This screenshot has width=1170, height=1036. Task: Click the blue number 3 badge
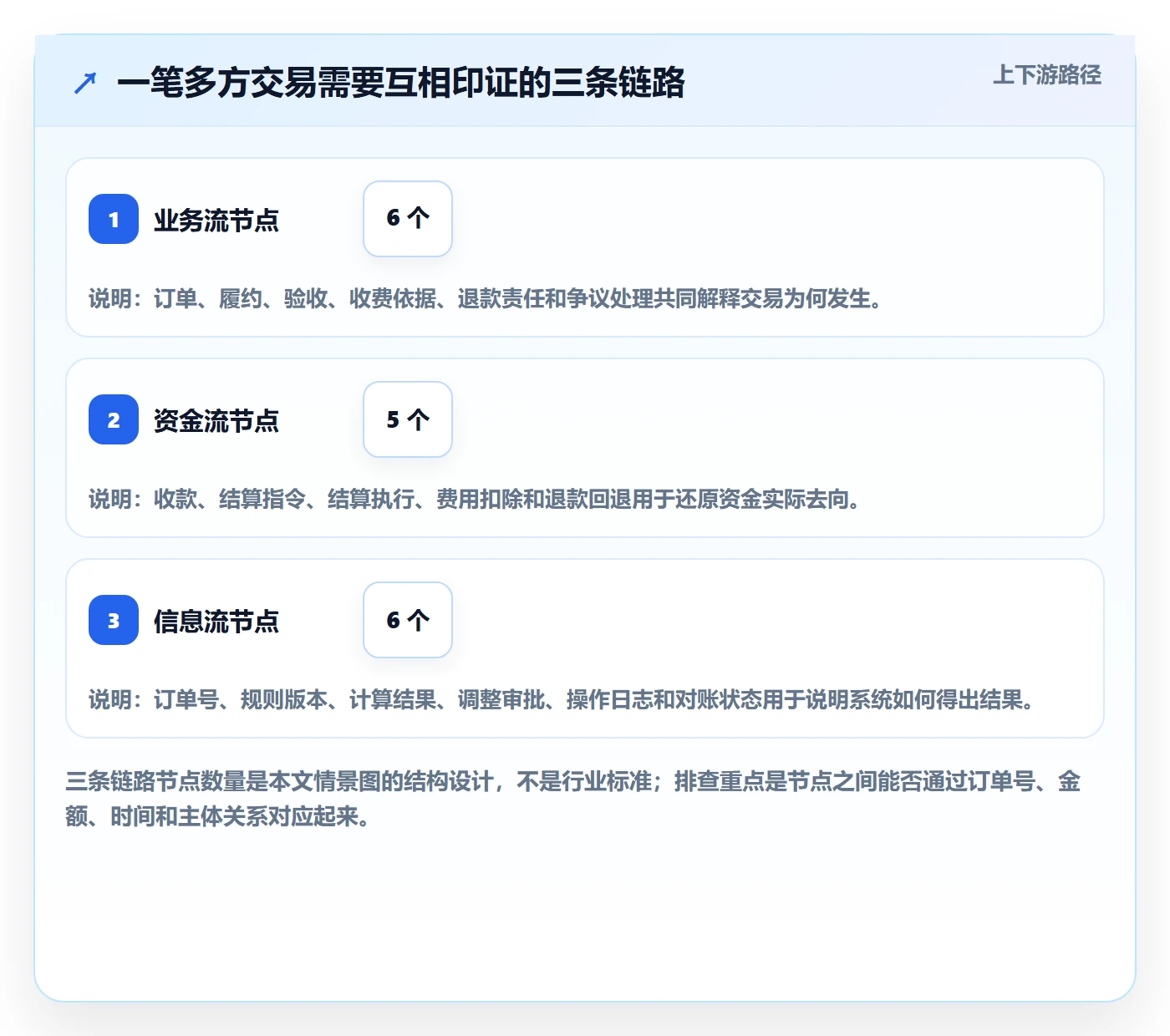[x=114, y=620]
